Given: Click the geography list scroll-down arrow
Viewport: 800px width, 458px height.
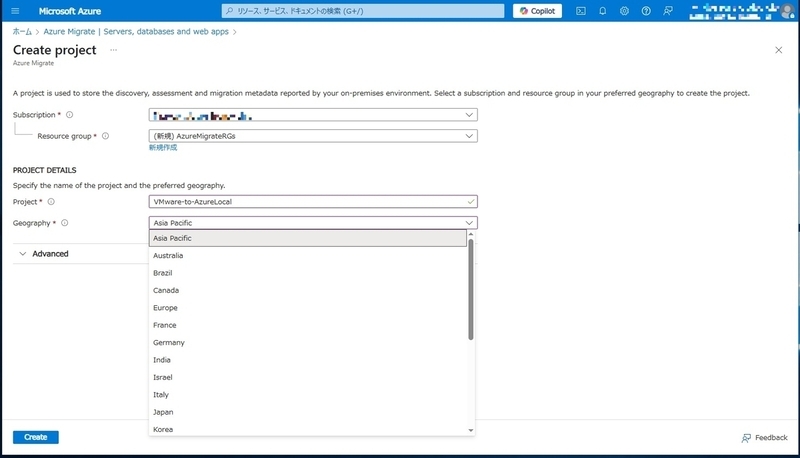Looking at the screenshot, I should [470, 430].
